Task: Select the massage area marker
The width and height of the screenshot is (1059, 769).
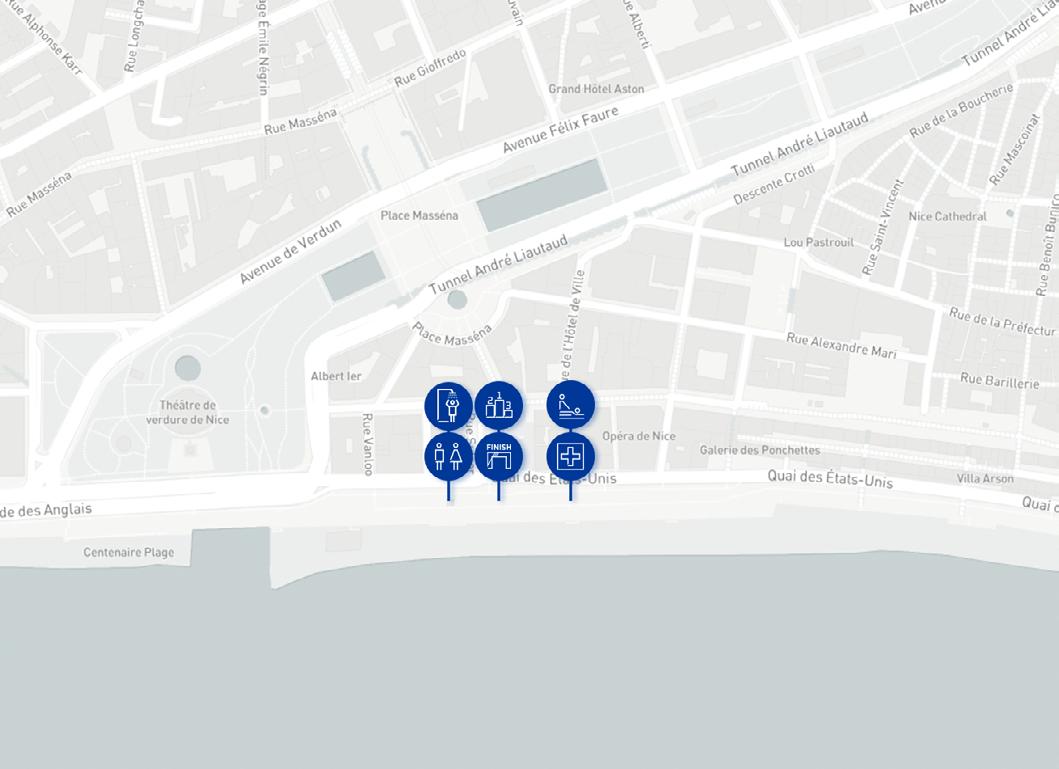Action: 571,405
